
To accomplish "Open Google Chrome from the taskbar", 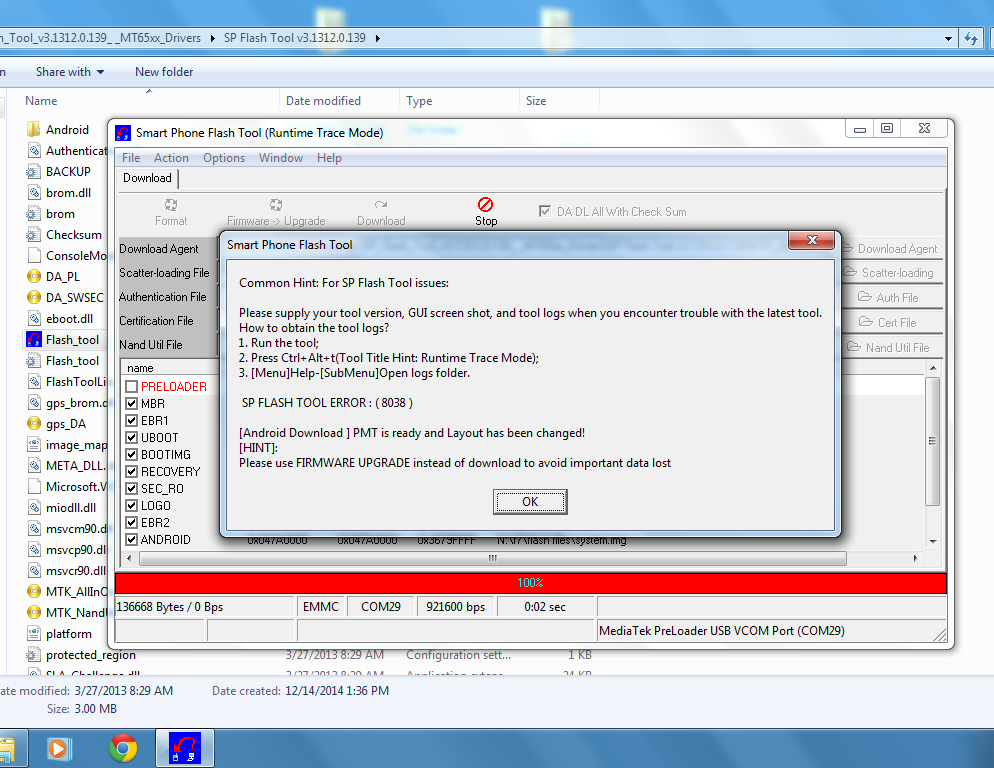I will coord(123,748).
